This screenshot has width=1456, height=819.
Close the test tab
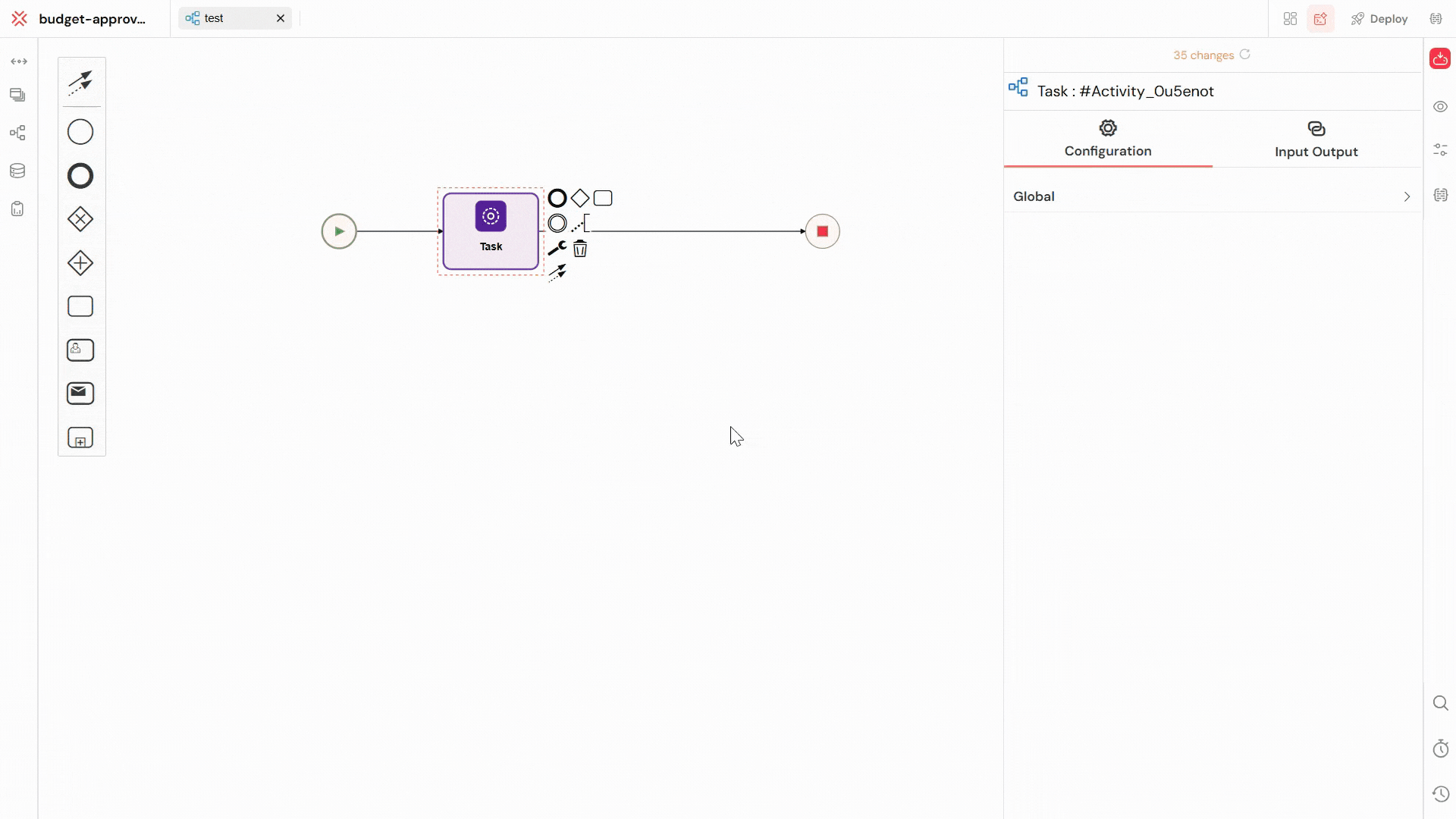[281, 18]
